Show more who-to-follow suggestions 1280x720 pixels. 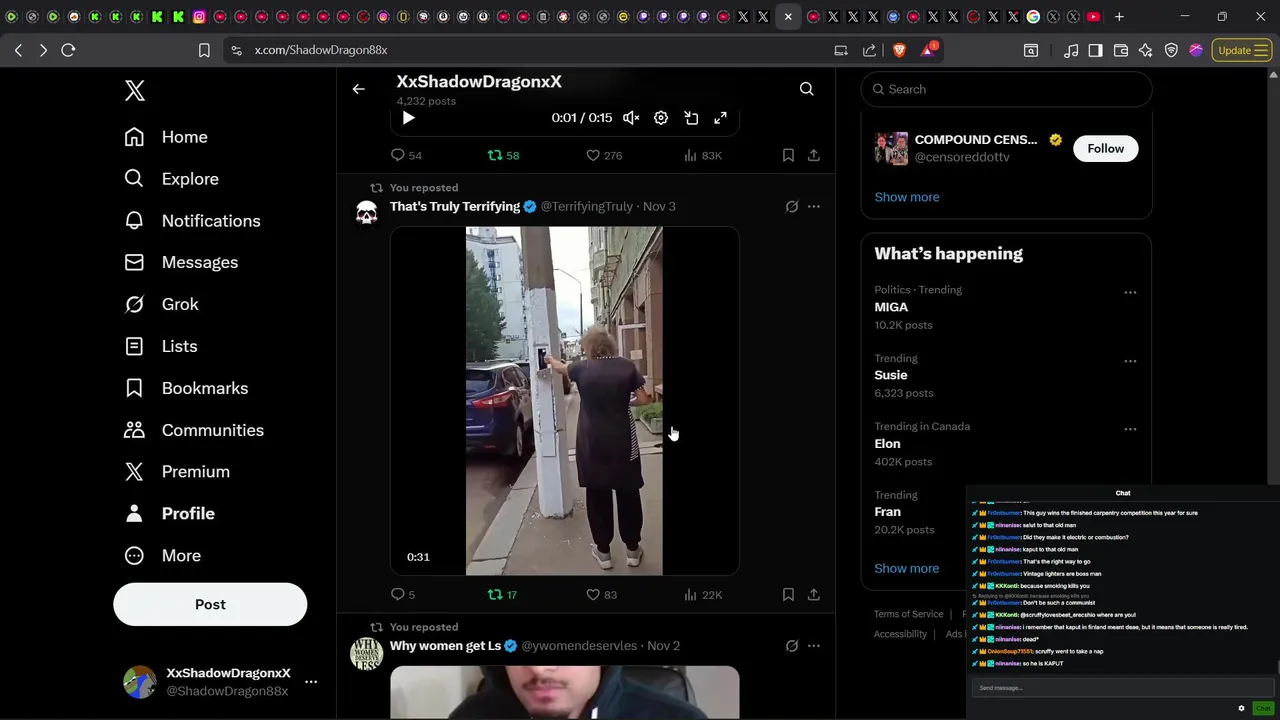(x=906, y=197)
